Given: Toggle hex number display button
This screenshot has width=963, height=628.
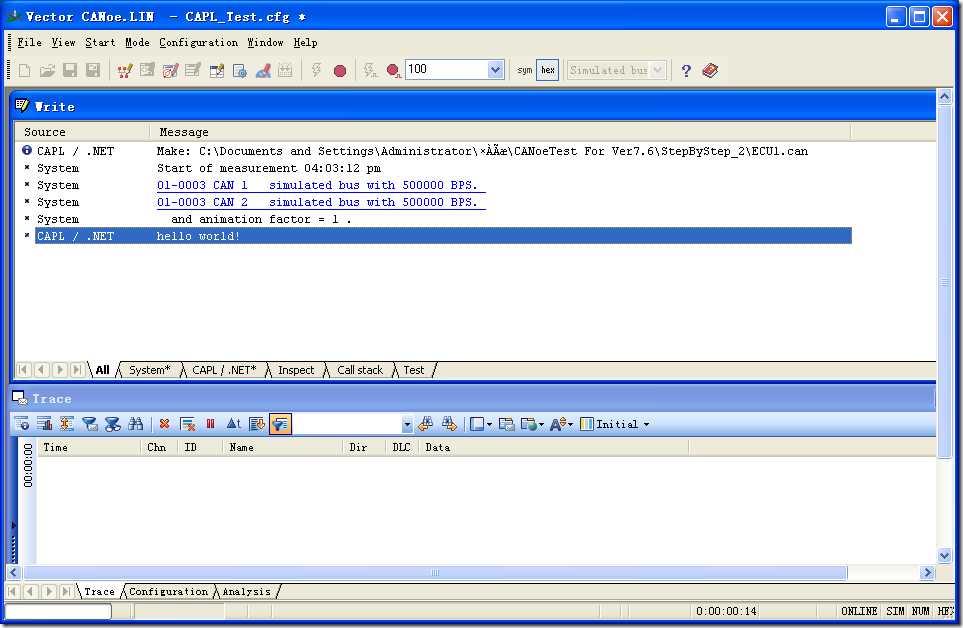Looking at the screenshot, I should pos(548,70).
